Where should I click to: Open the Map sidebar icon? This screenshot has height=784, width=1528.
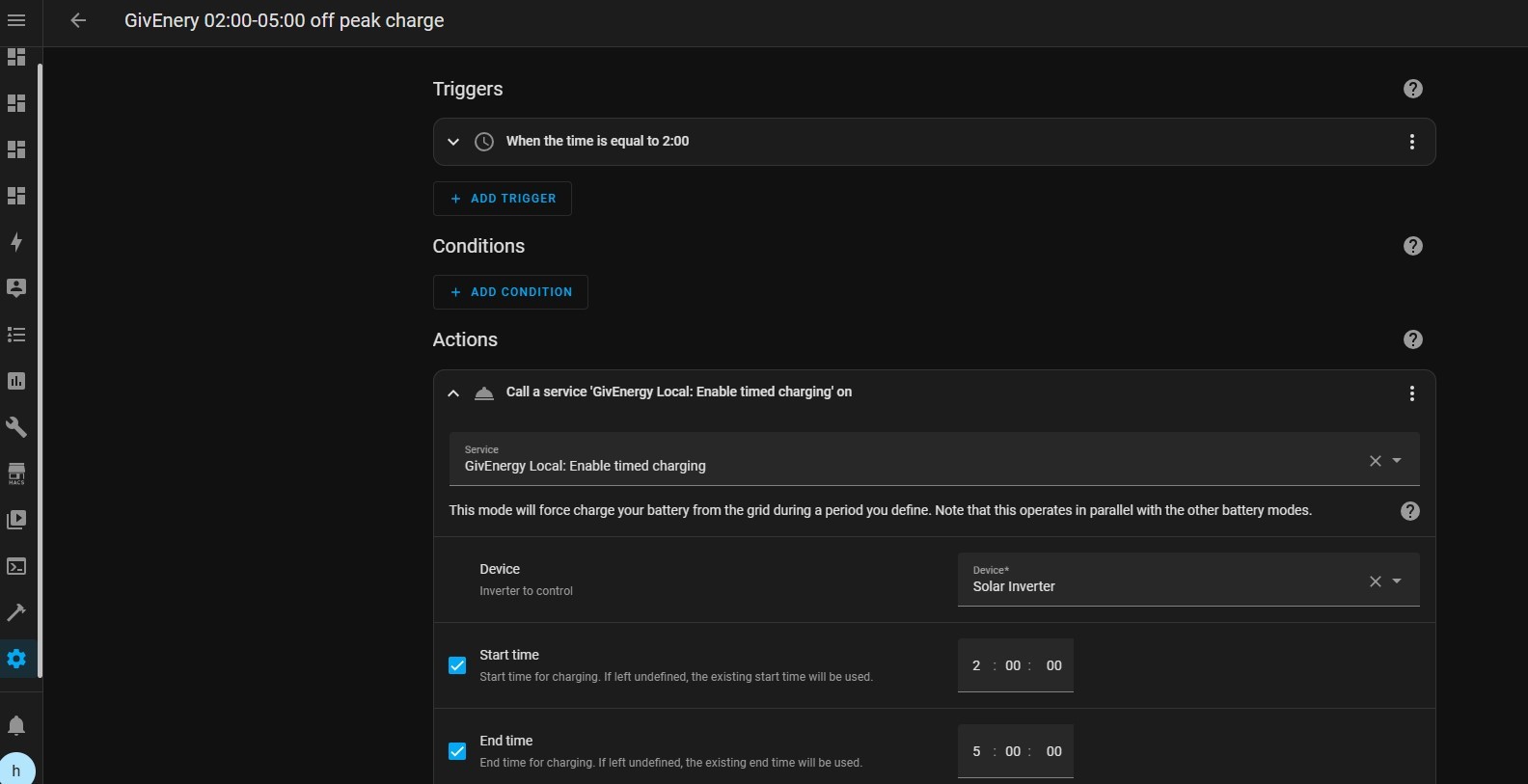(x=16, y=287)
